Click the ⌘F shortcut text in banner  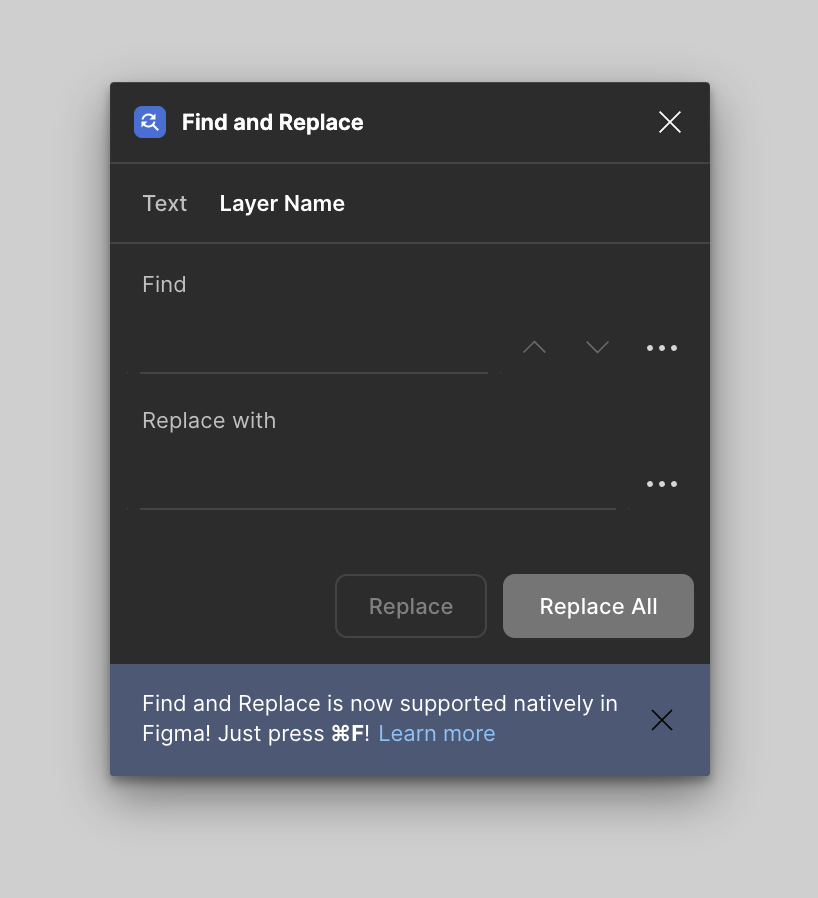coord(347,734)
